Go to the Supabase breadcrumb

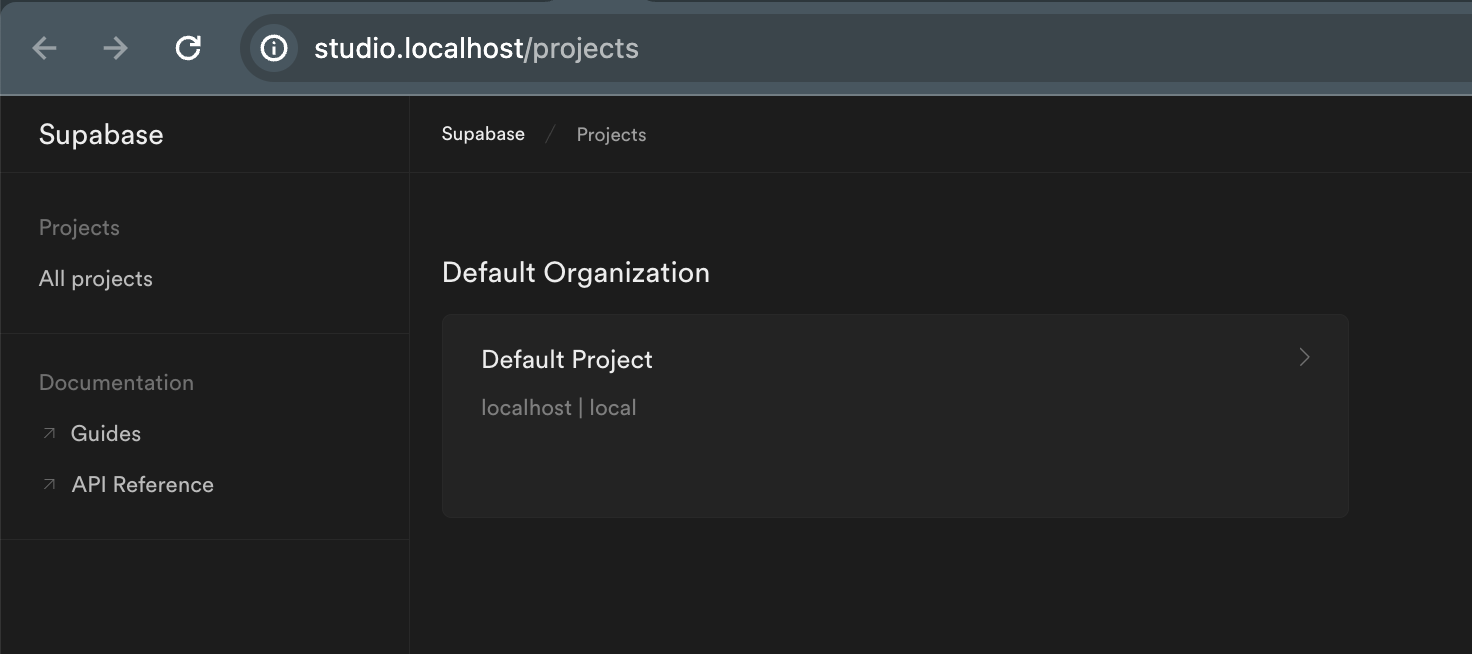pyautogui.click(x=483, y=134)
